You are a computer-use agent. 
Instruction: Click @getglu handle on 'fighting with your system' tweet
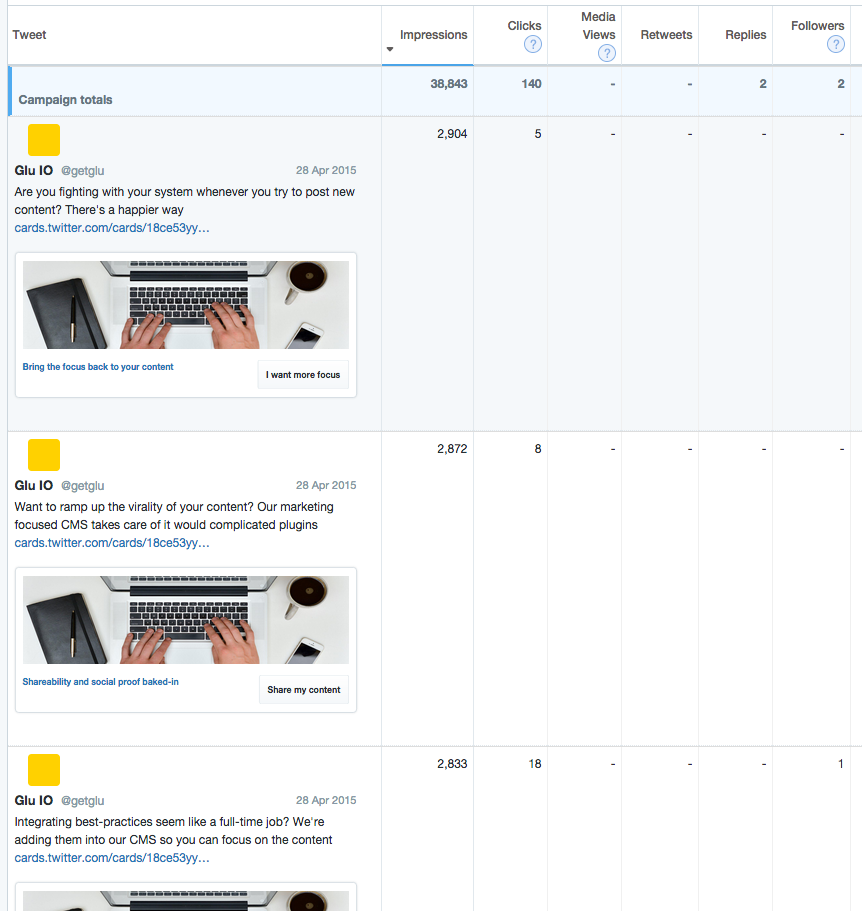pos(82,171)
